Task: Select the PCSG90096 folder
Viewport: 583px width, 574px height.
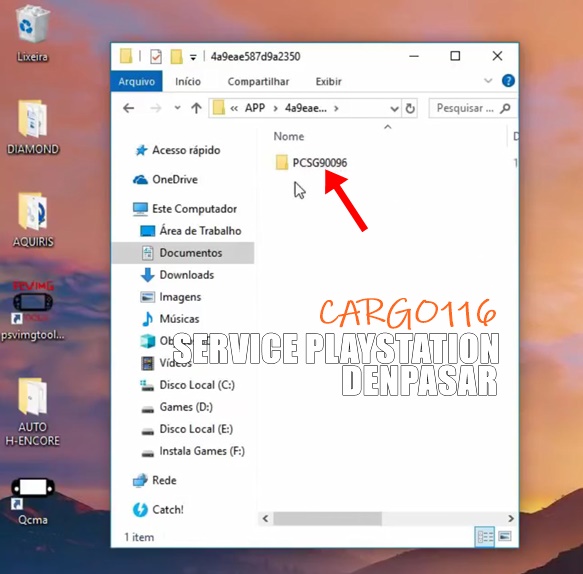Action: pos(312,162)
